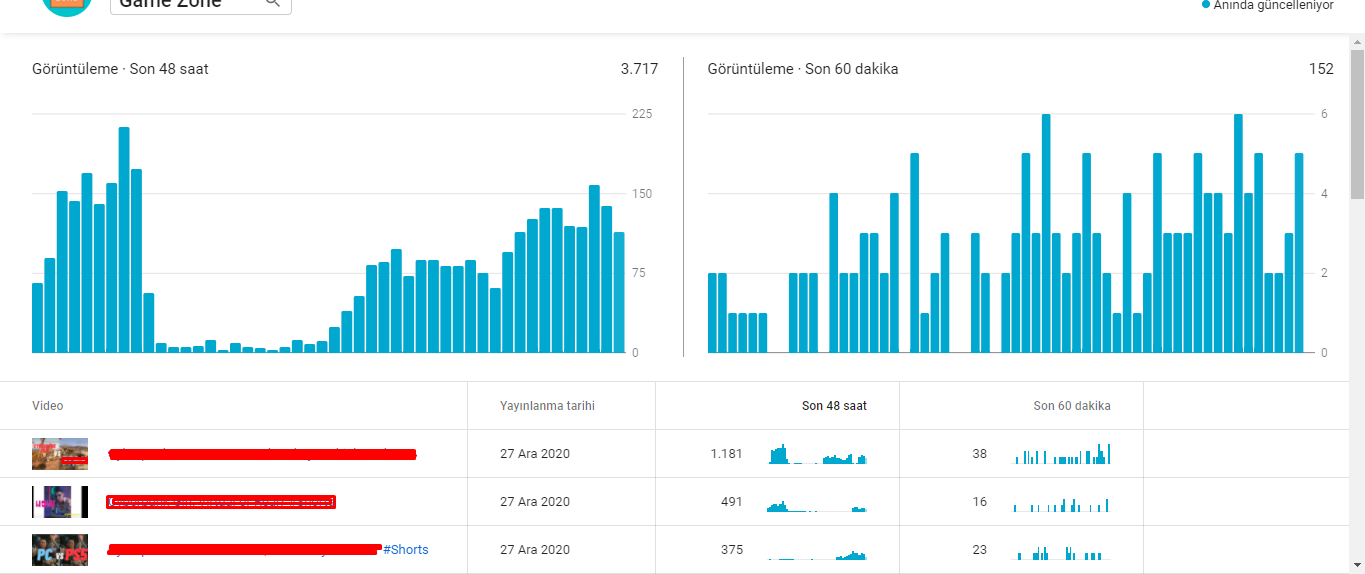Click the tallest bar in 48-hour chart
Viewport: 1365px width, 574px height.
click(x=124, y=240)
